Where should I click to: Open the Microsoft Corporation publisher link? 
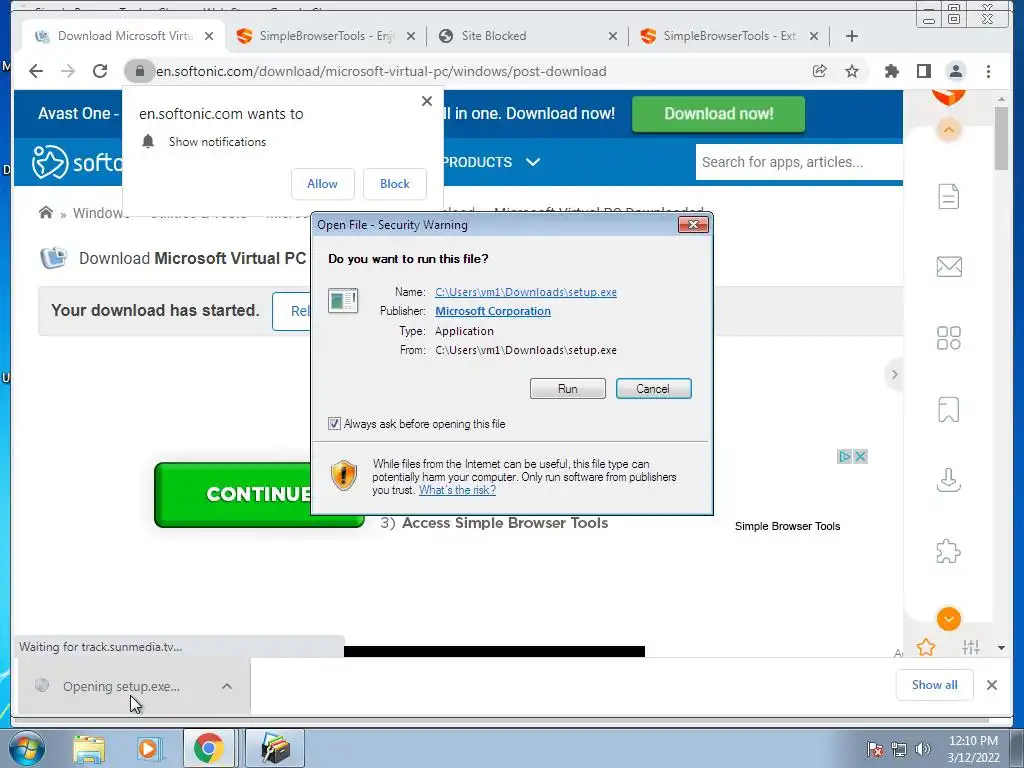493,311
